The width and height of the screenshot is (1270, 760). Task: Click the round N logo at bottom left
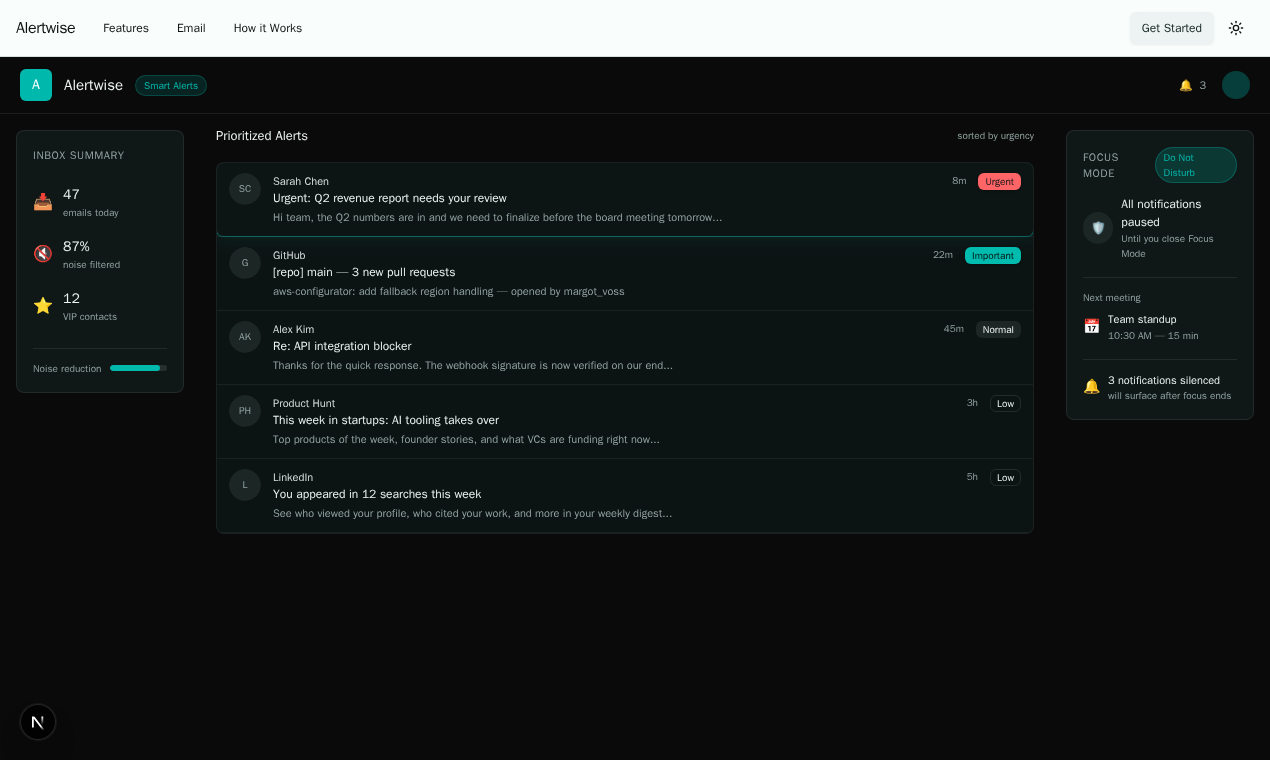coord(38,722)
